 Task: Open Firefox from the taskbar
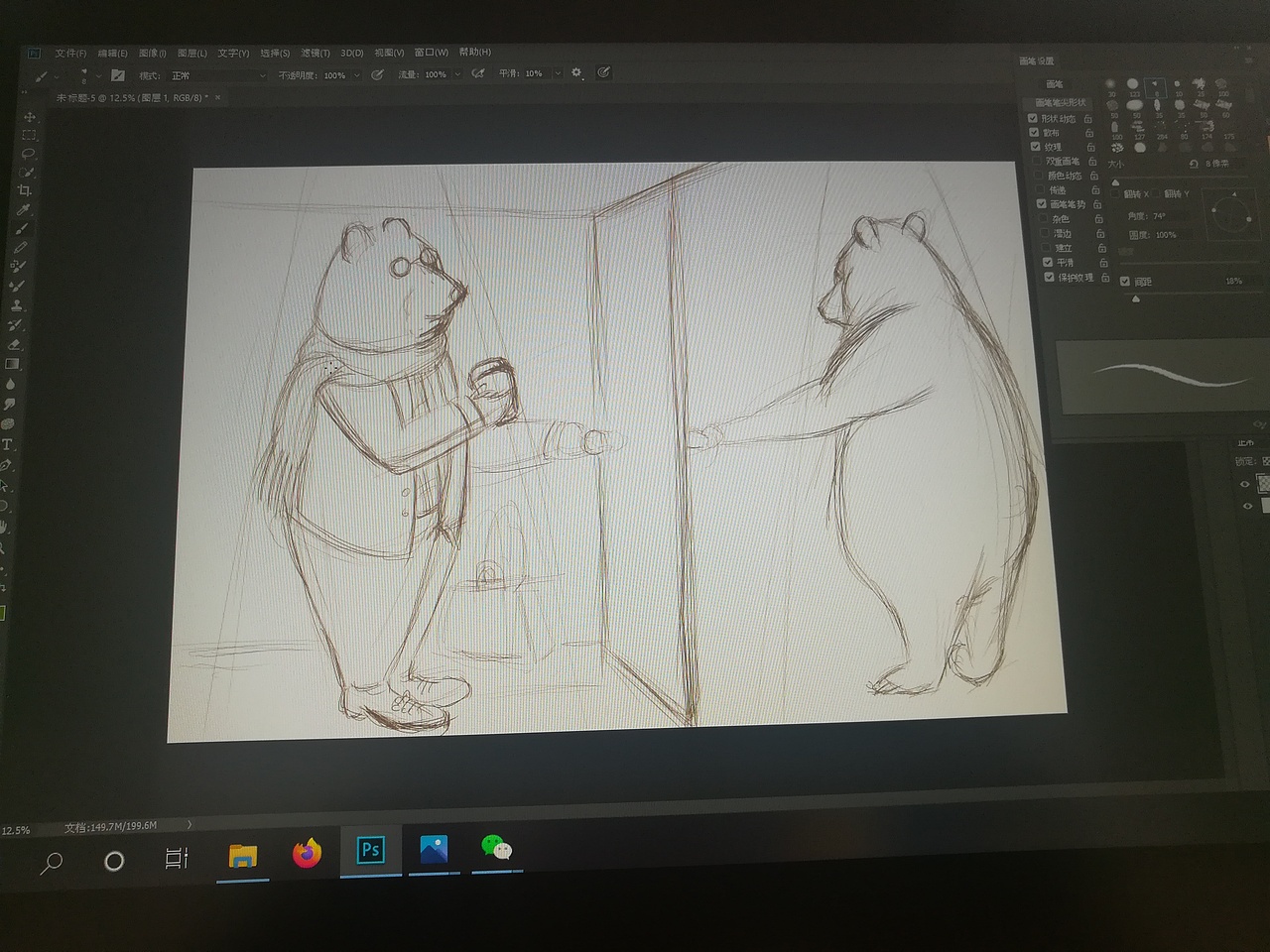point(308,853)
